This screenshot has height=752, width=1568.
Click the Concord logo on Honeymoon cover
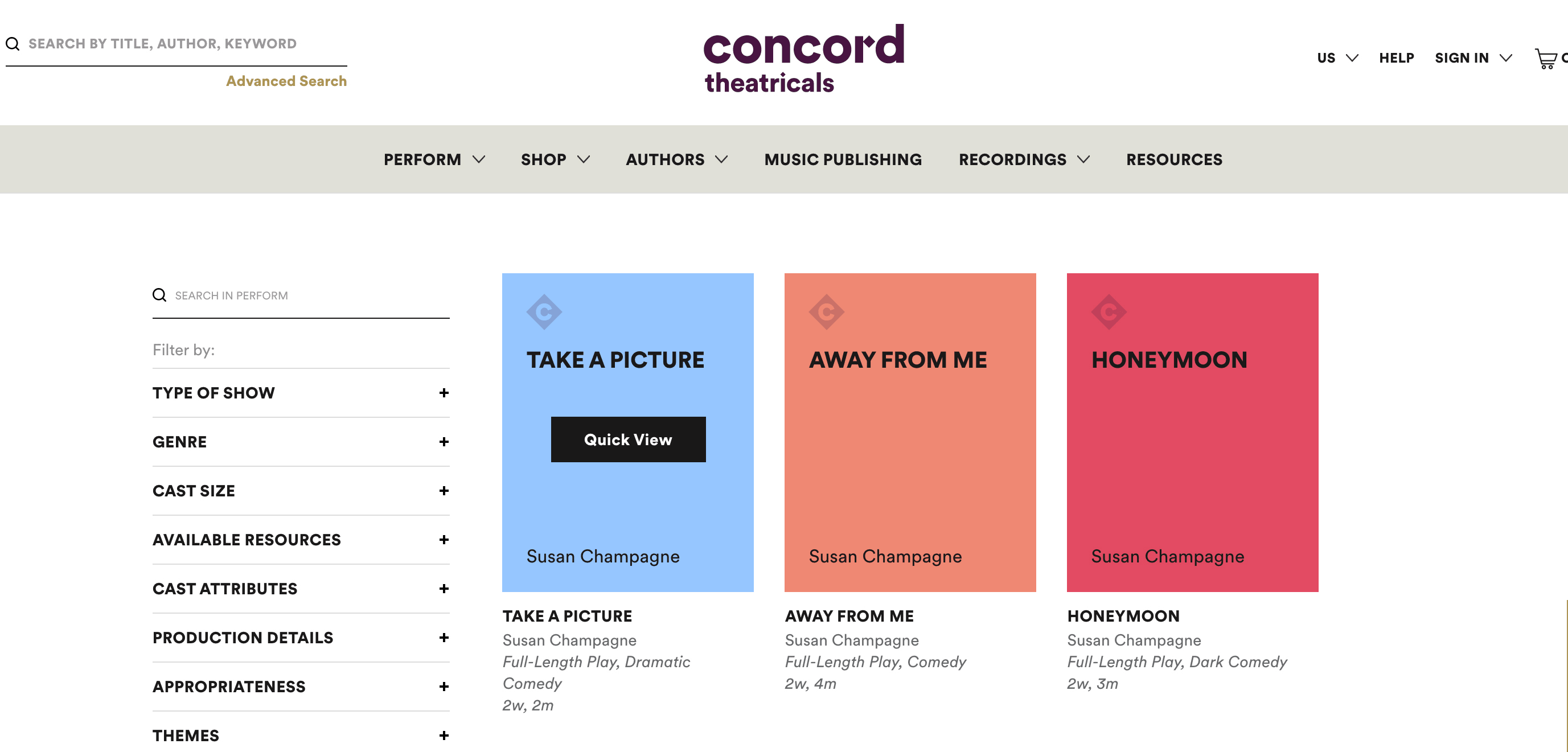tap(1109, 312)
